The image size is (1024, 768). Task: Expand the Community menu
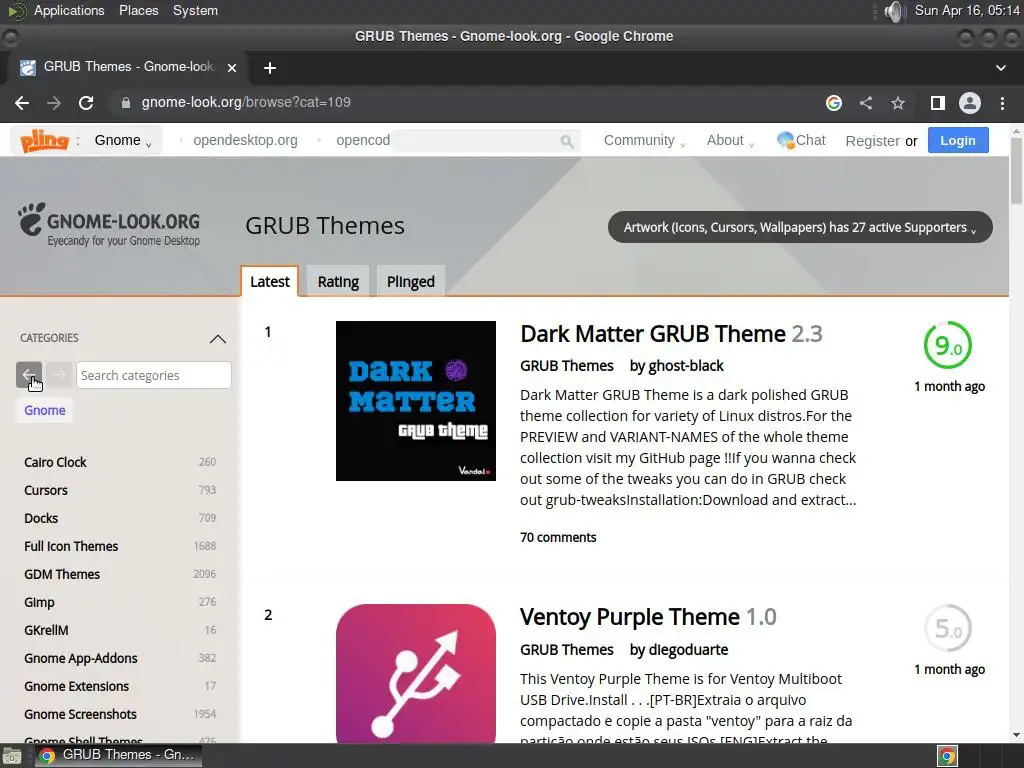pyautogui.click(x=645, y=140)
